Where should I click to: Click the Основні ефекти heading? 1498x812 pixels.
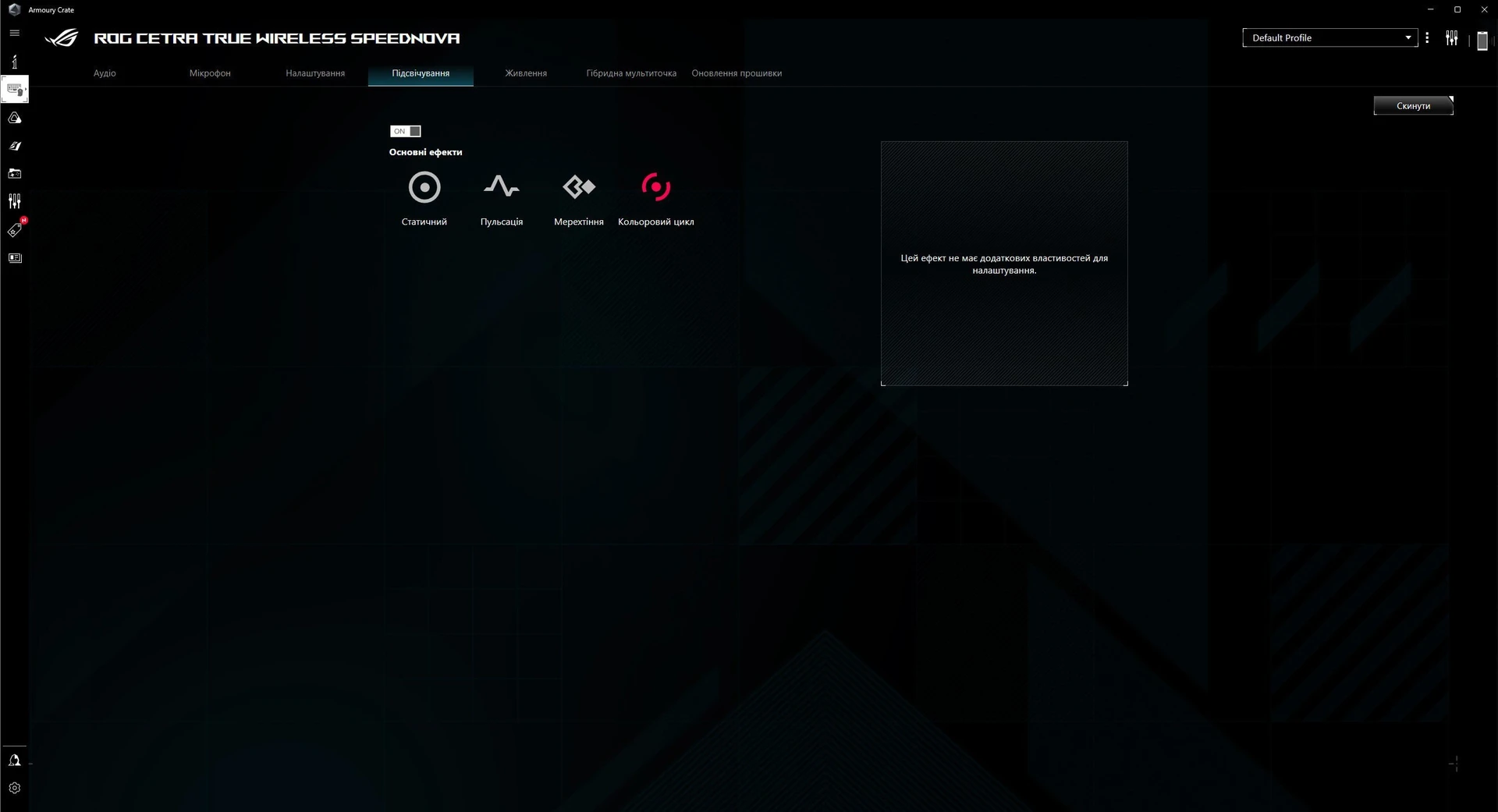coord(425,152)
